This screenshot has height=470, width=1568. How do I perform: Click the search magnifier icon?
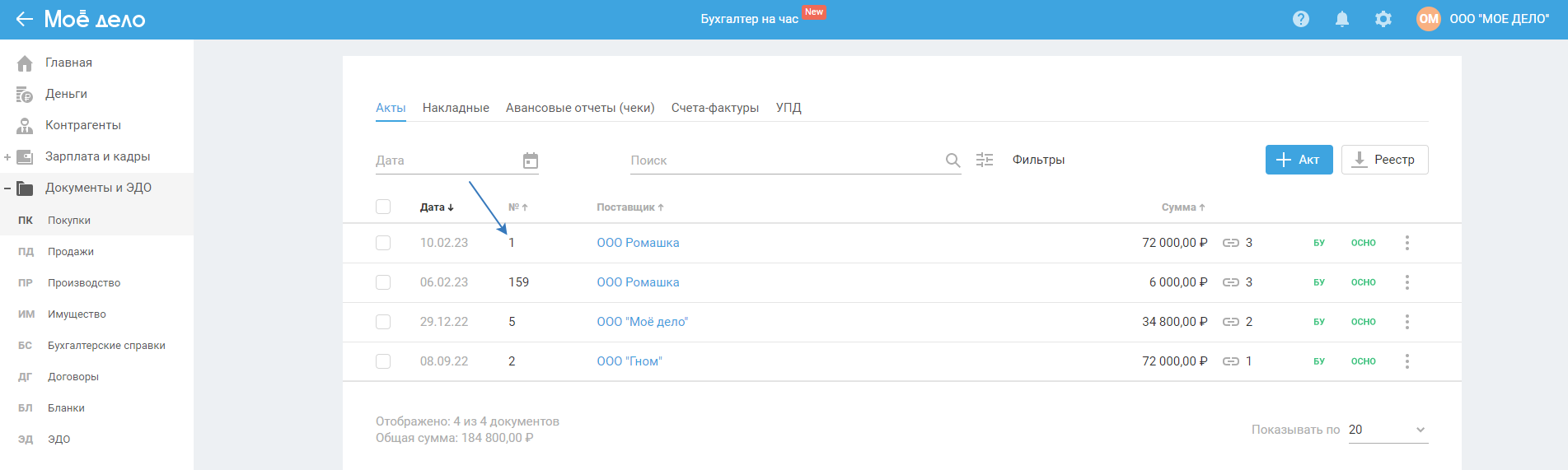point(953,161)
